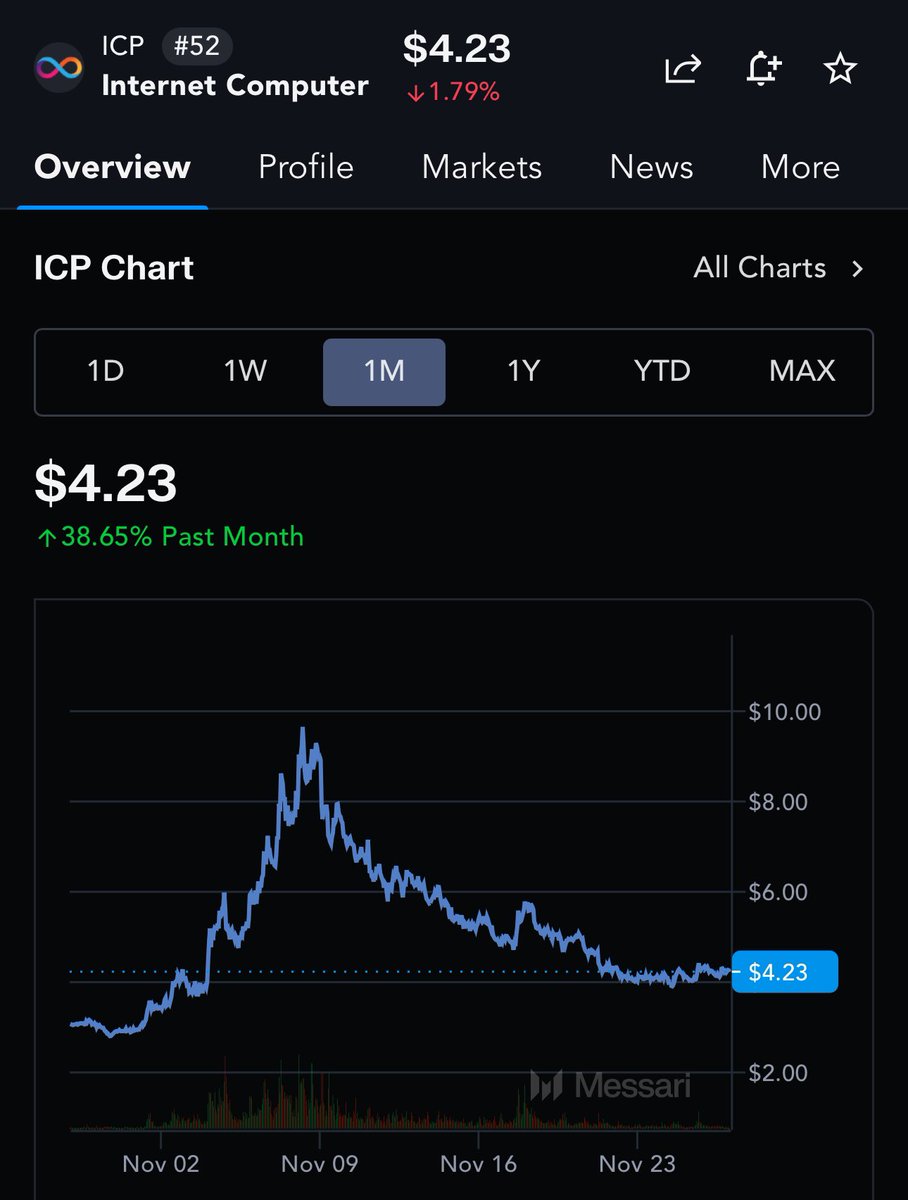The image size is (908, 1200).
Task: Tap the ICP Chart heading
Action: [114, 268]
